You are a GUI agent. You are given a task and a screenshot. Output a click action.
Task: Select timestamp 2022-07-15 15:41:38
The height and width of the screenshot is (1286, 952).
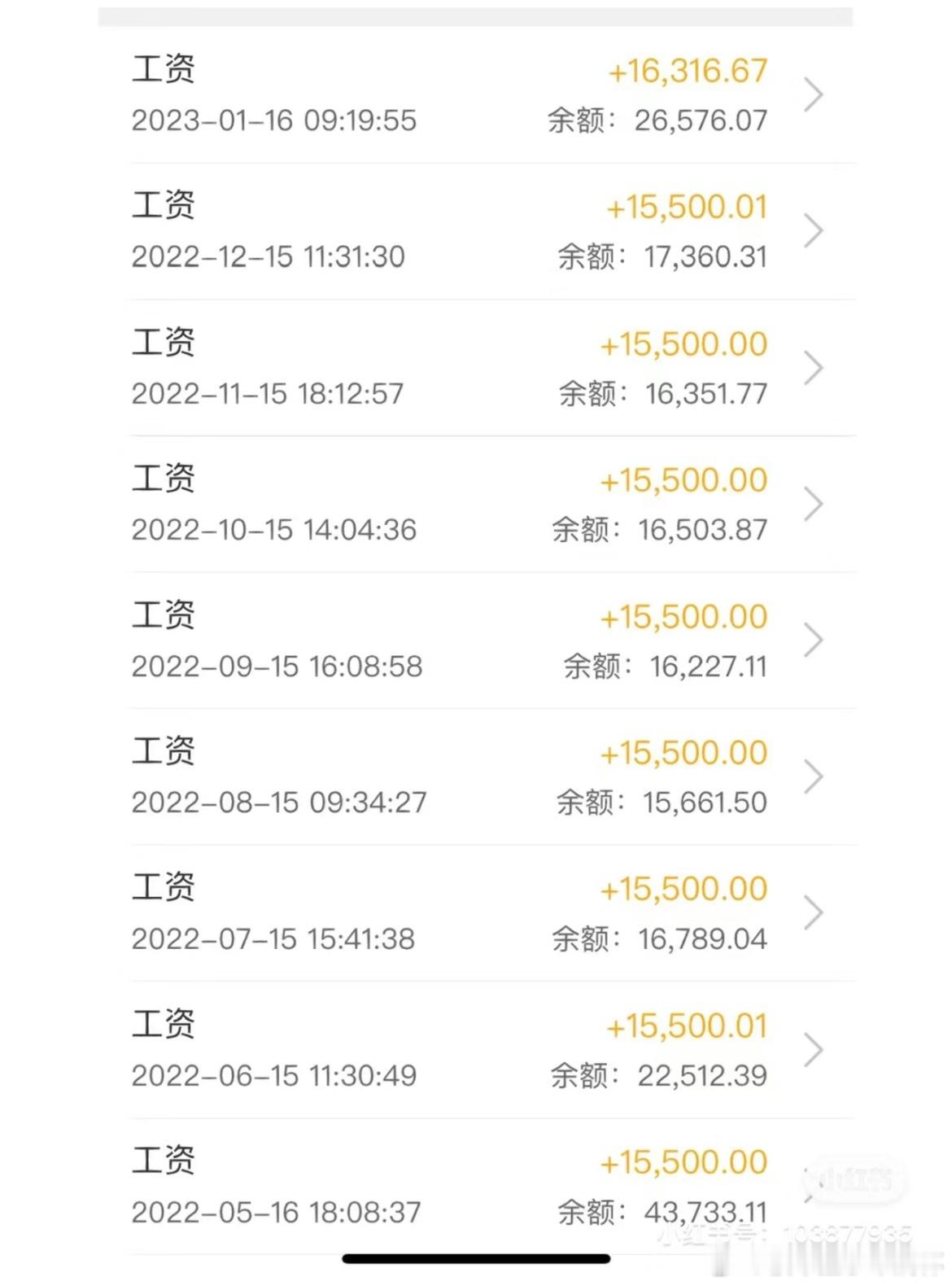[x=273, y=939]
